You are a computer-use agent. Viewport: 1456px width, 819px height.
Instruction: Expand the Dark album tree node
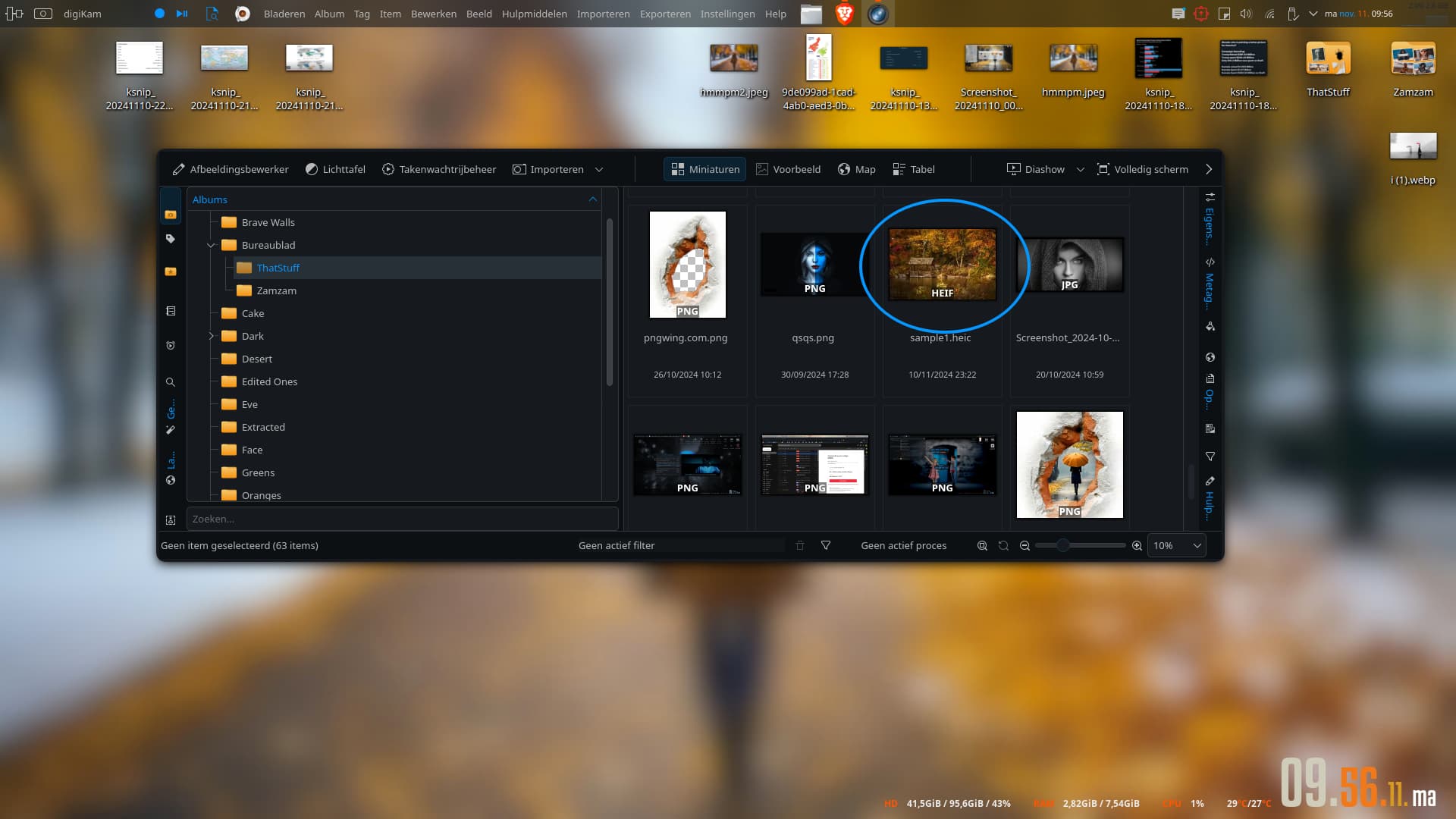tap(212, 336)
